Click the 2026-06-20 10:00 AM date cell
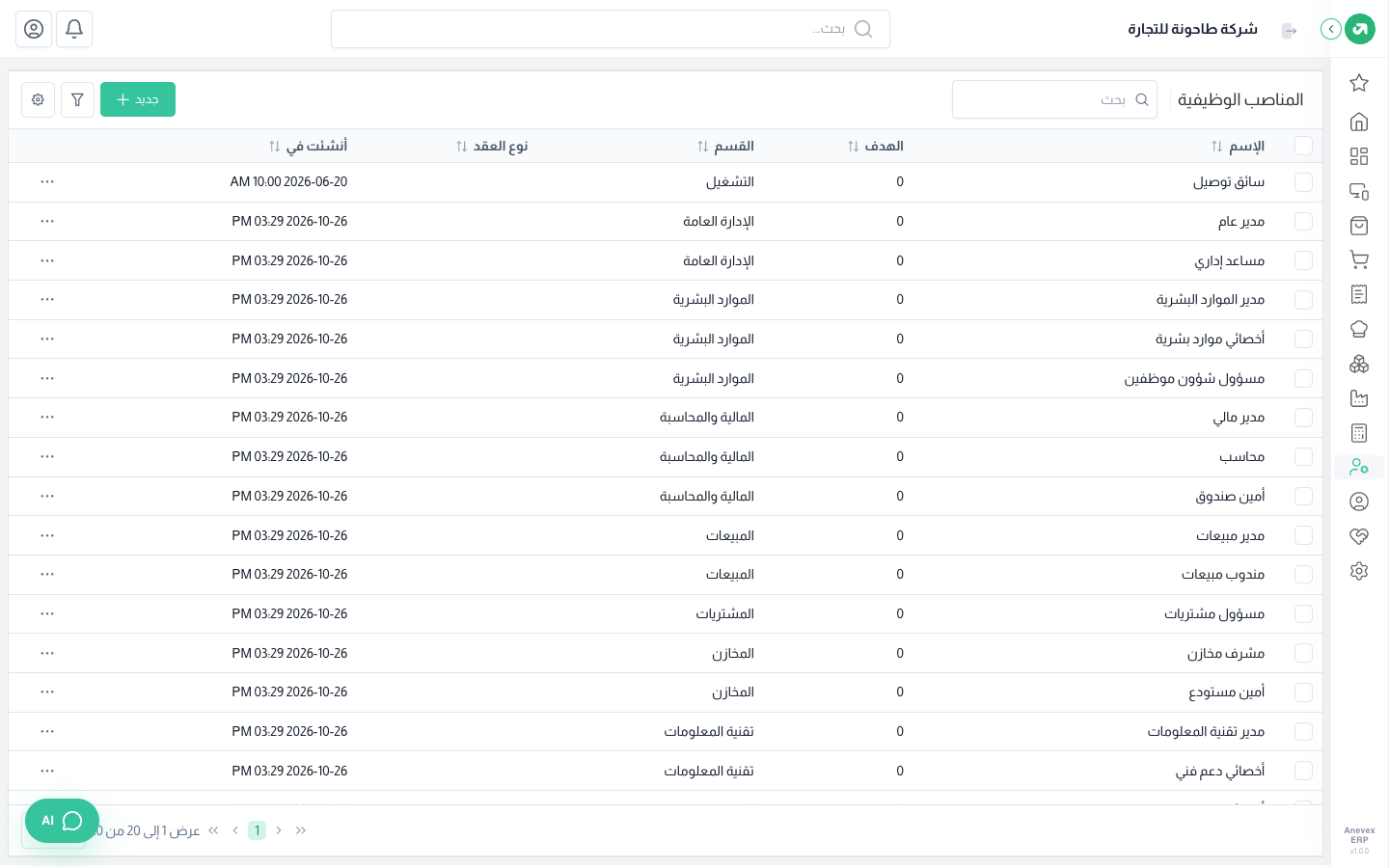The width and height of the screenshot is (1389, 868). pyautogui.click(x=288, y=181)
